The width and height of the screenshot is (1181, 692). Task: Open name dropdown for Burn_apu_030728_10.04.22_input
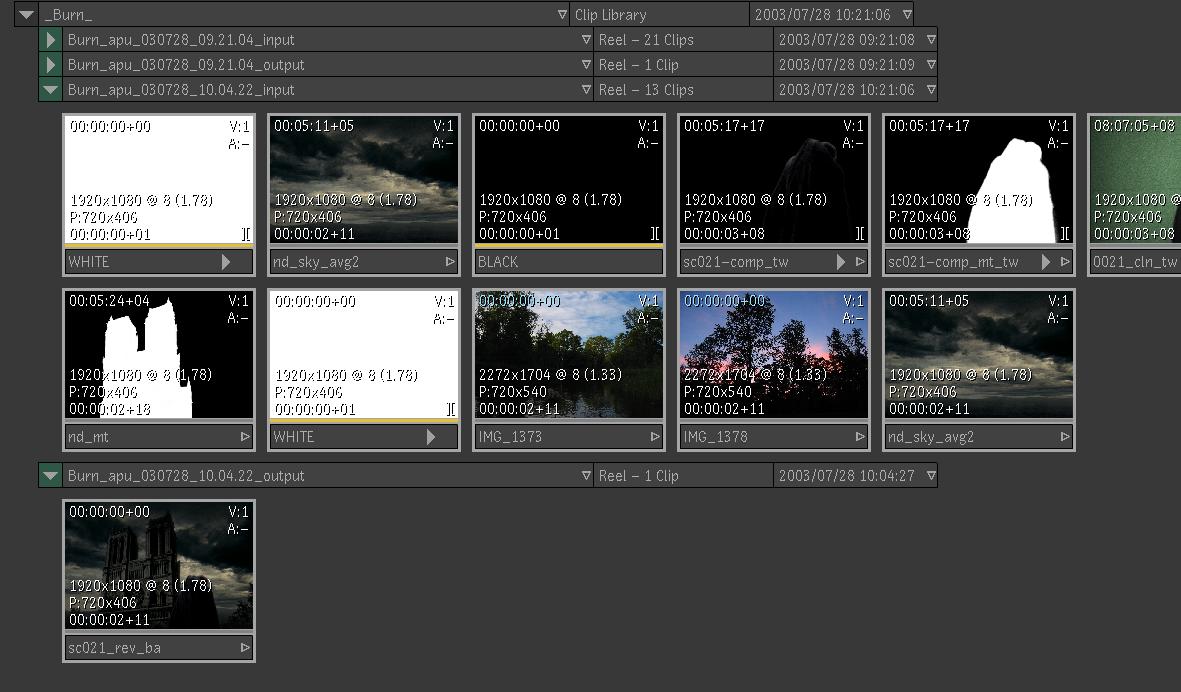point(586,90)
